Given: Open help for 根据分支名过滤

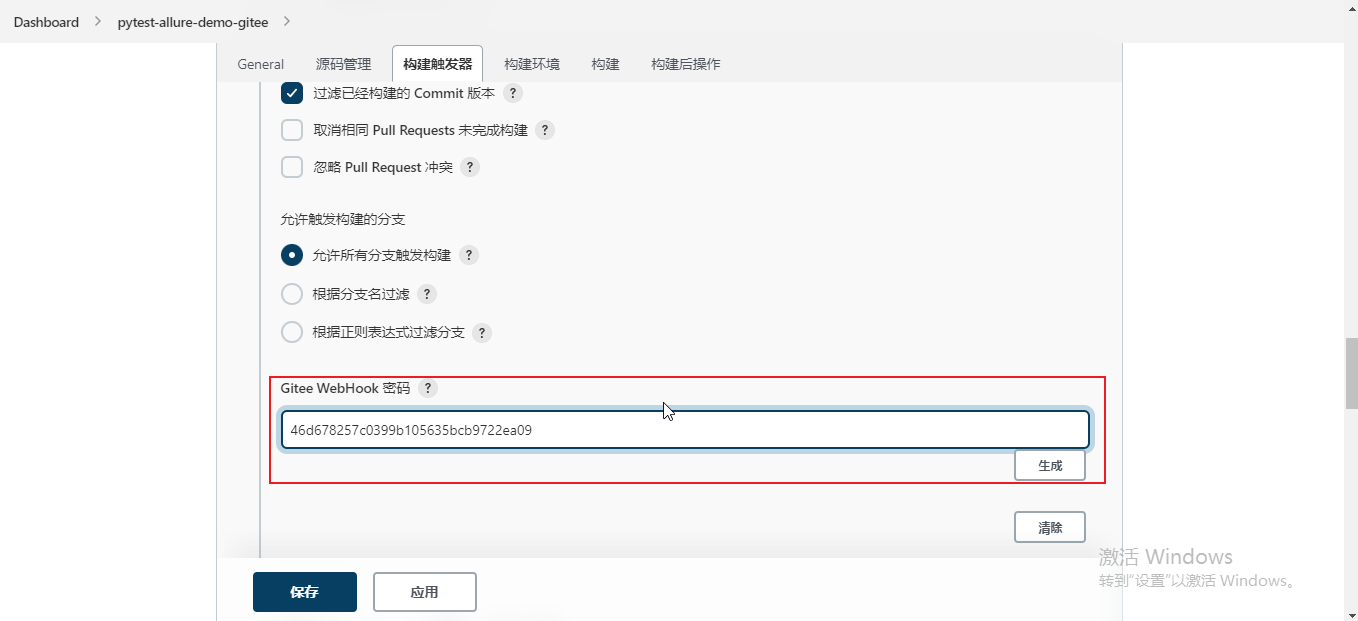Looking at the screenshot, I should [427, 294].
